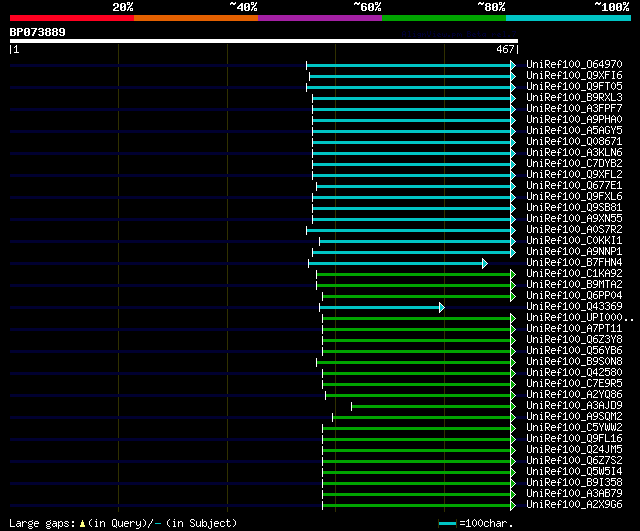Image resolution: width=640 pixels, height=531 pixels.
Task: Select the UniRef100_Q9XFL2 label
Action: [x=574, y=175]
